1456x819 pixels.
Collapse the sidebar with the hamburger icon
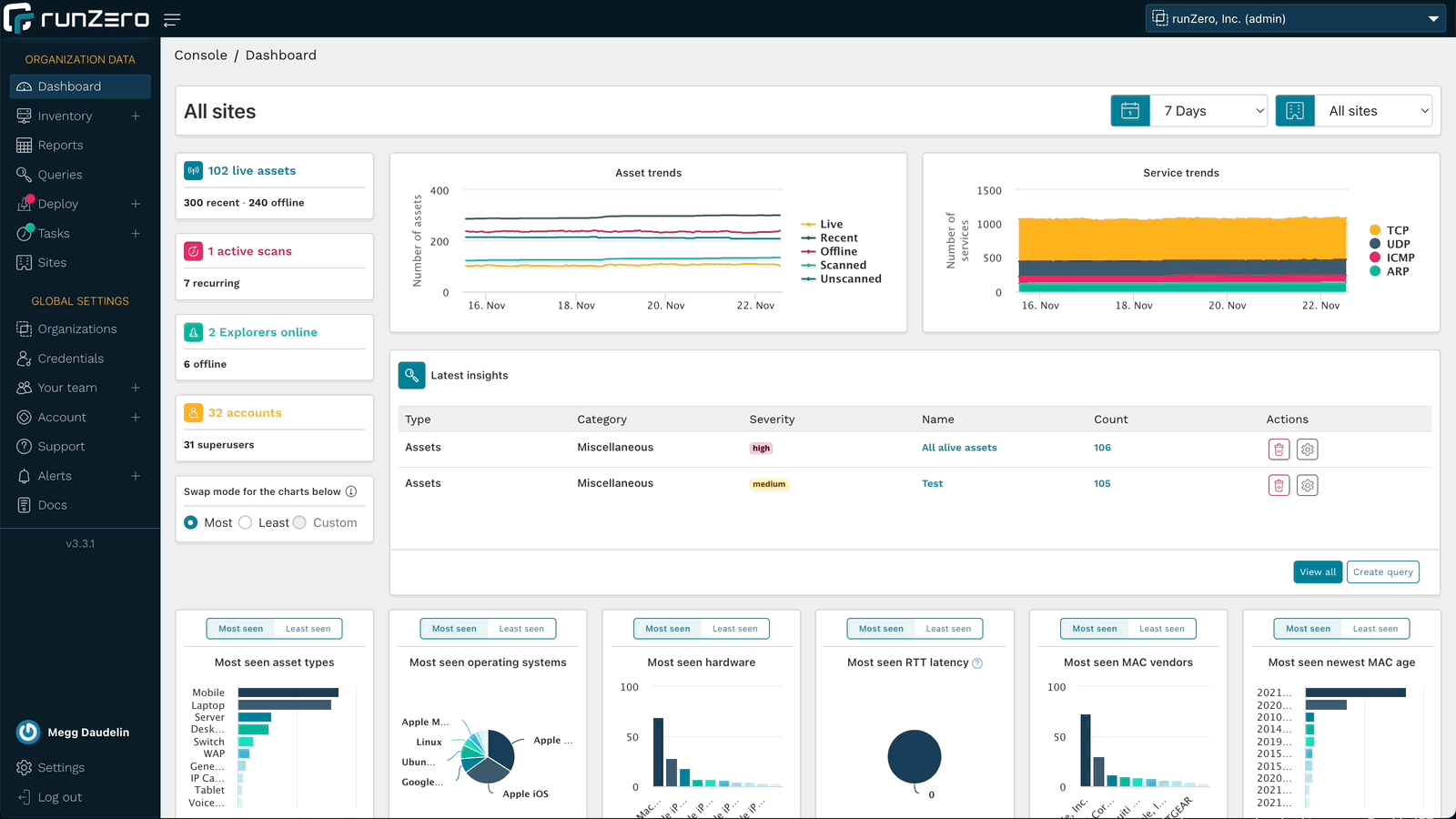click(x=172, y=18)
